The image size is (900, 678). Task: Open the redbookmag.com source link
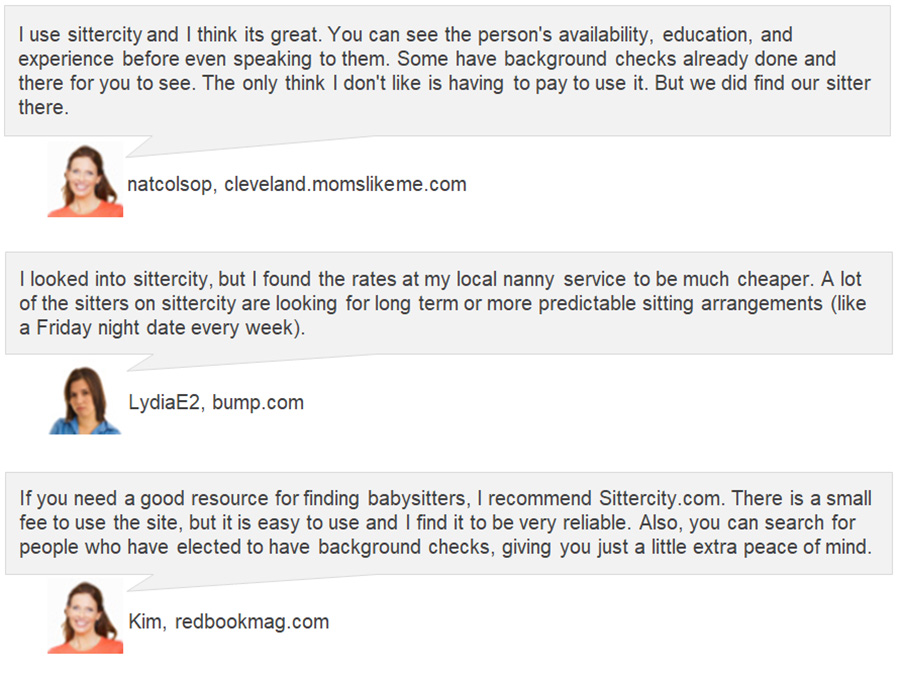click(252, 622)
